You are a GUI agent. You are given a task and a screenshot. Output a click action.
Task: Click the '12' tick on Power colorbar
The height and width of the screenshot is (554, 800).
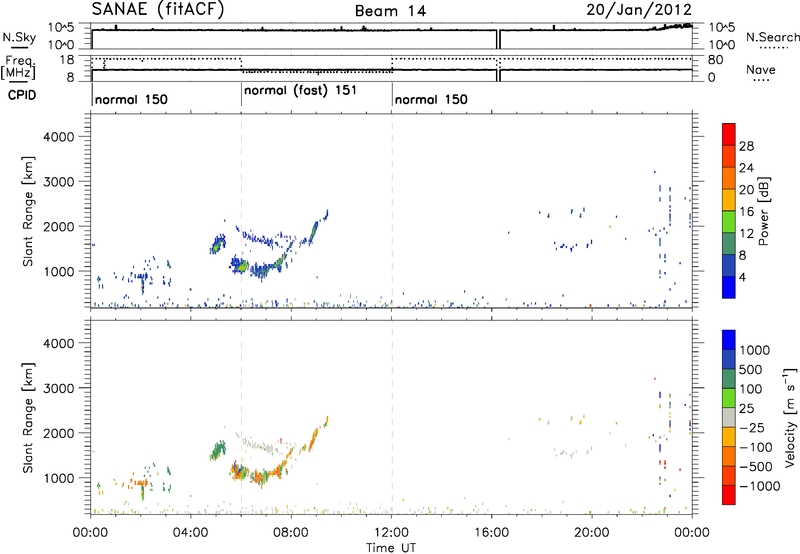pos(746,234)
